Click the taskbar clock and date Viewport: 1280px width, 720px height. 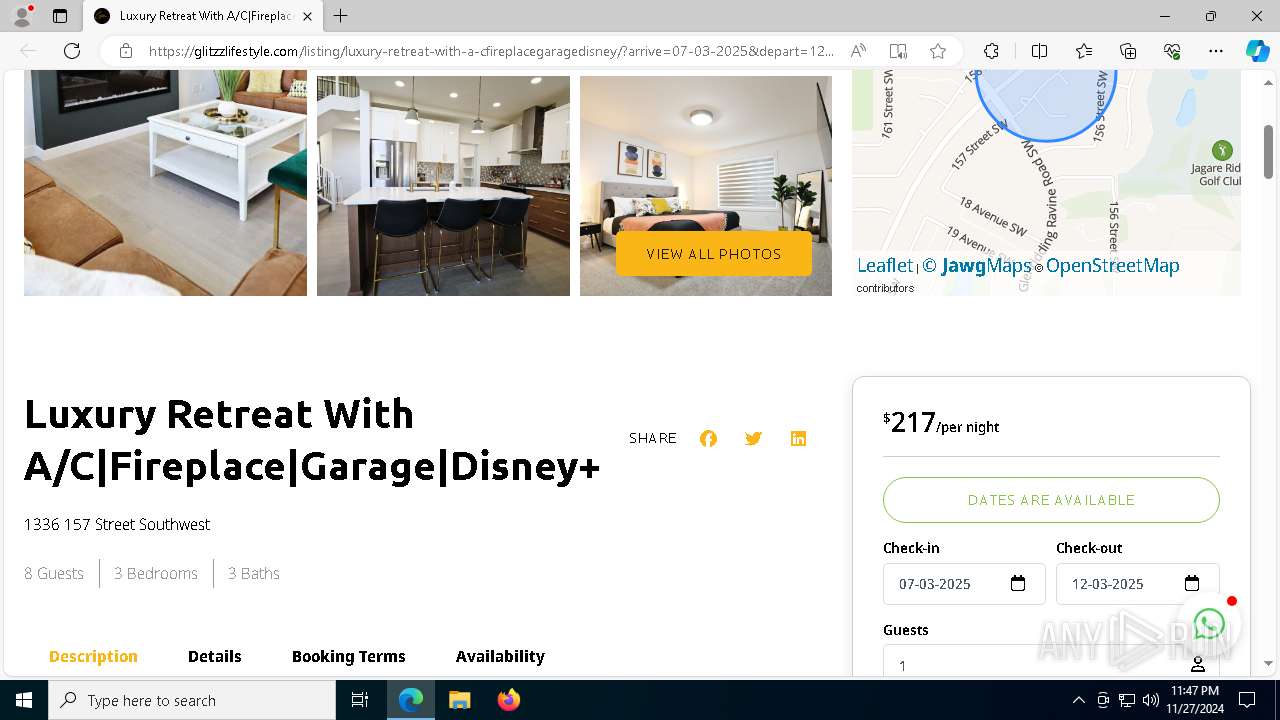coord(1194,700)
